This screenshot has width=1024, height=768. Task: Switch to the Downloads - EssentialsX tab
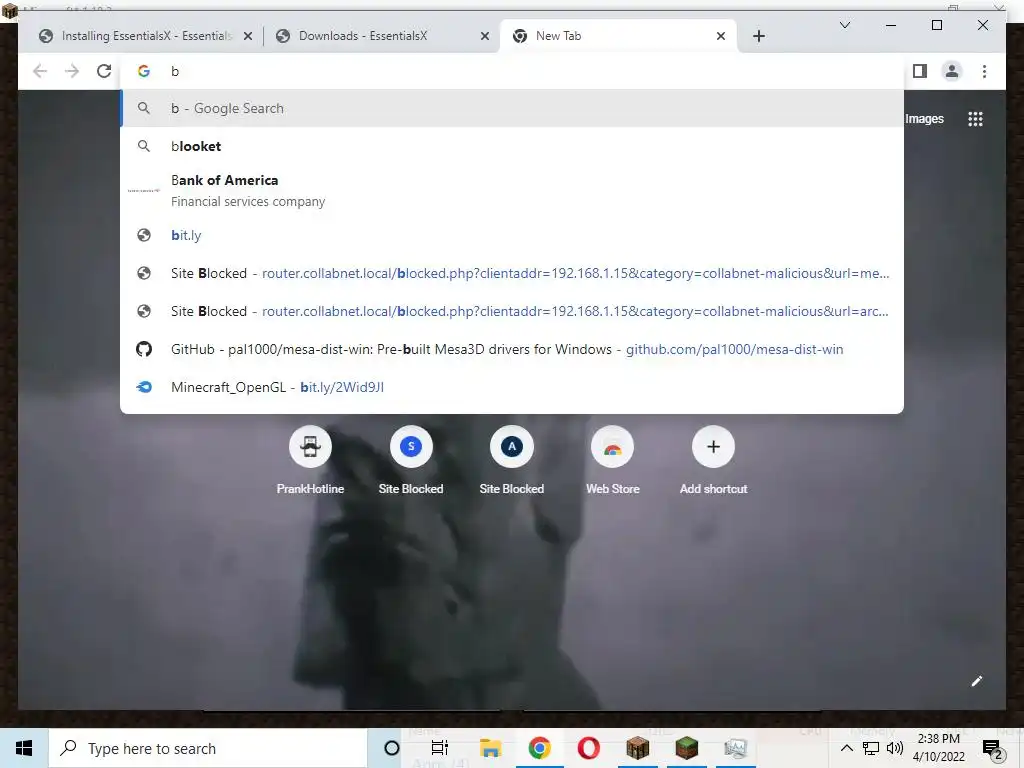382,36
